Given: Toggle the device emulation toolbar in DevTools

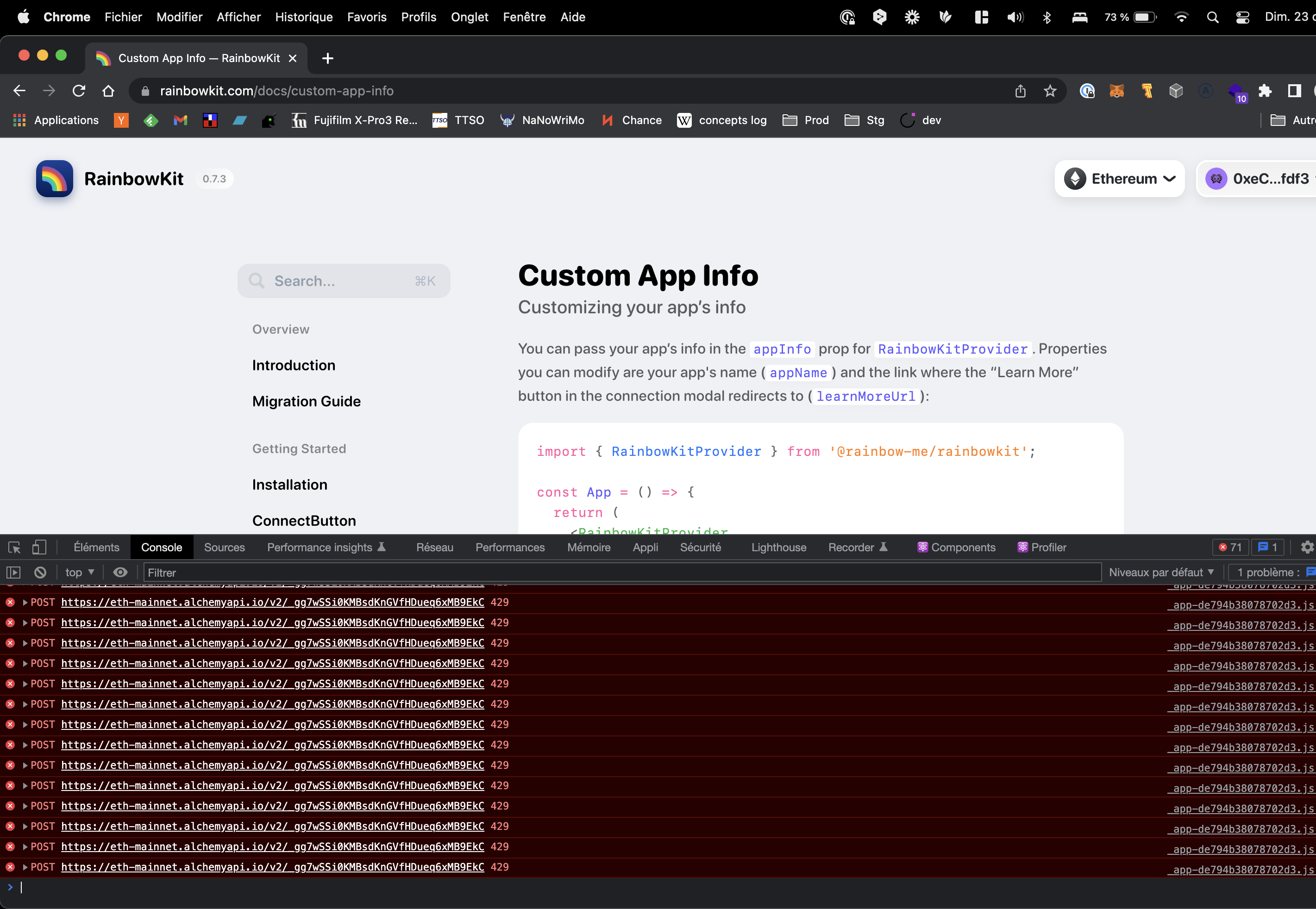Looking at the screenshot, I should pyautogui.click(x=39, y=548).
